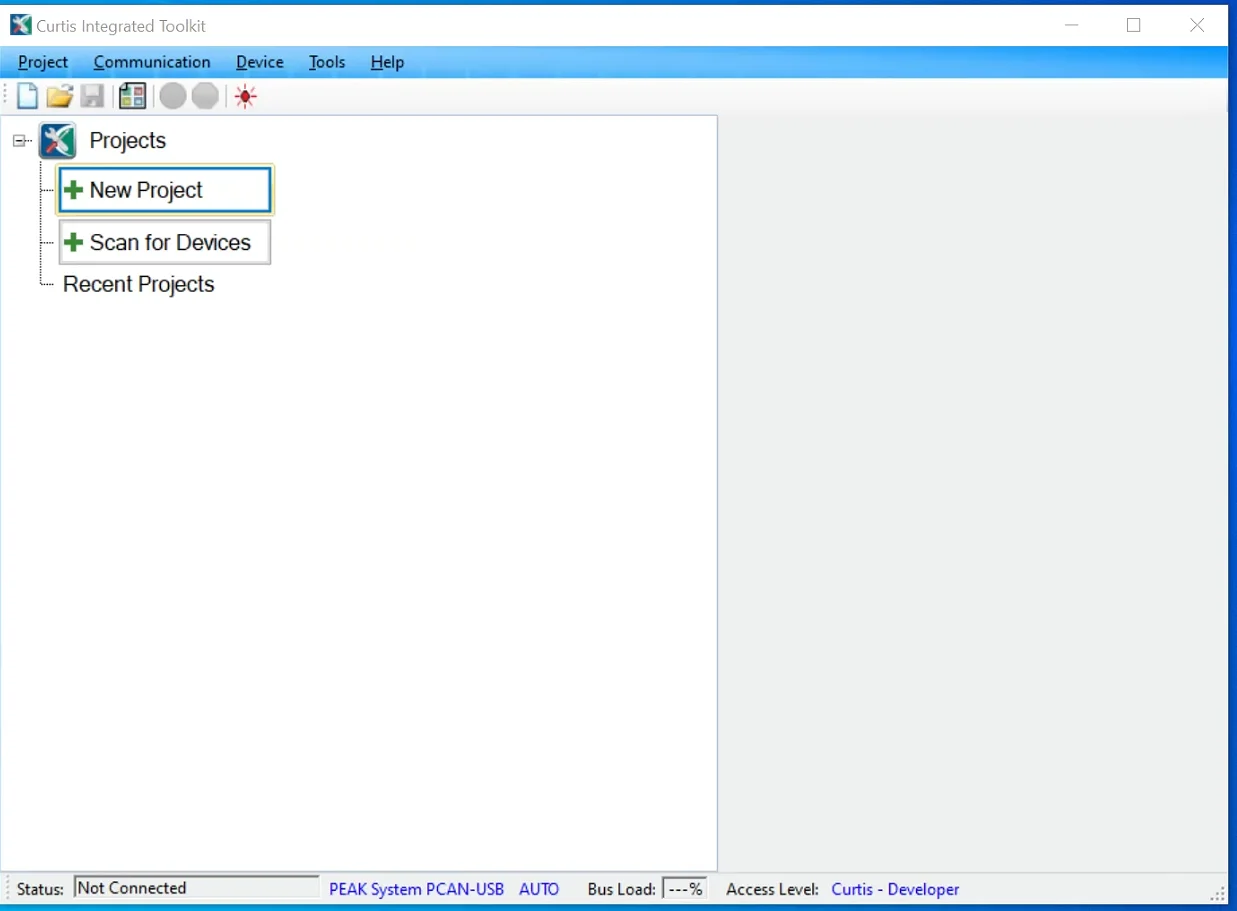Minimize the Curtis Integrated Toolkit window

point(1072,25)
